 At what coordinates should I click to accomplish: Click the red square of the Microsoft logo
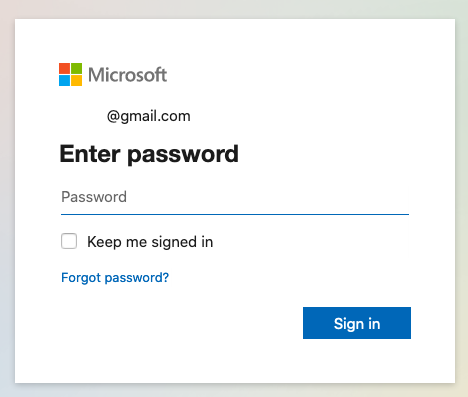64,68
